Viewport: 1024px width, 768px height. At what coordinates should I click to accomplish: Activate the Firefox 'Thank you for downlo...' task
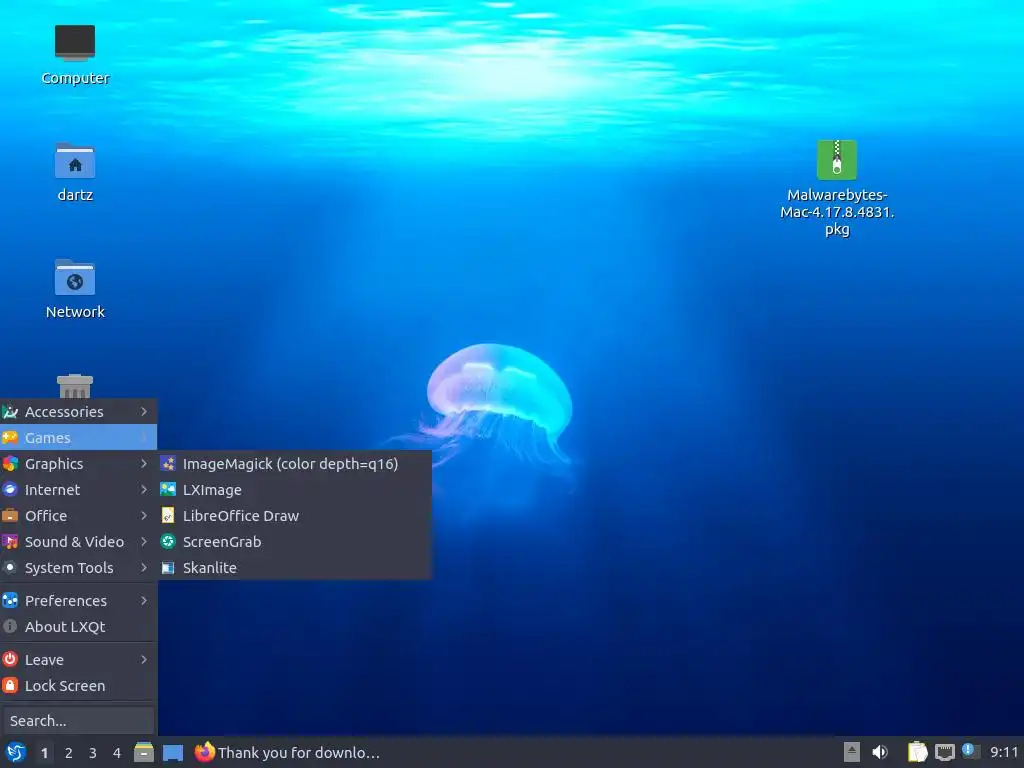pyautogui.click(x=287, y=753)
